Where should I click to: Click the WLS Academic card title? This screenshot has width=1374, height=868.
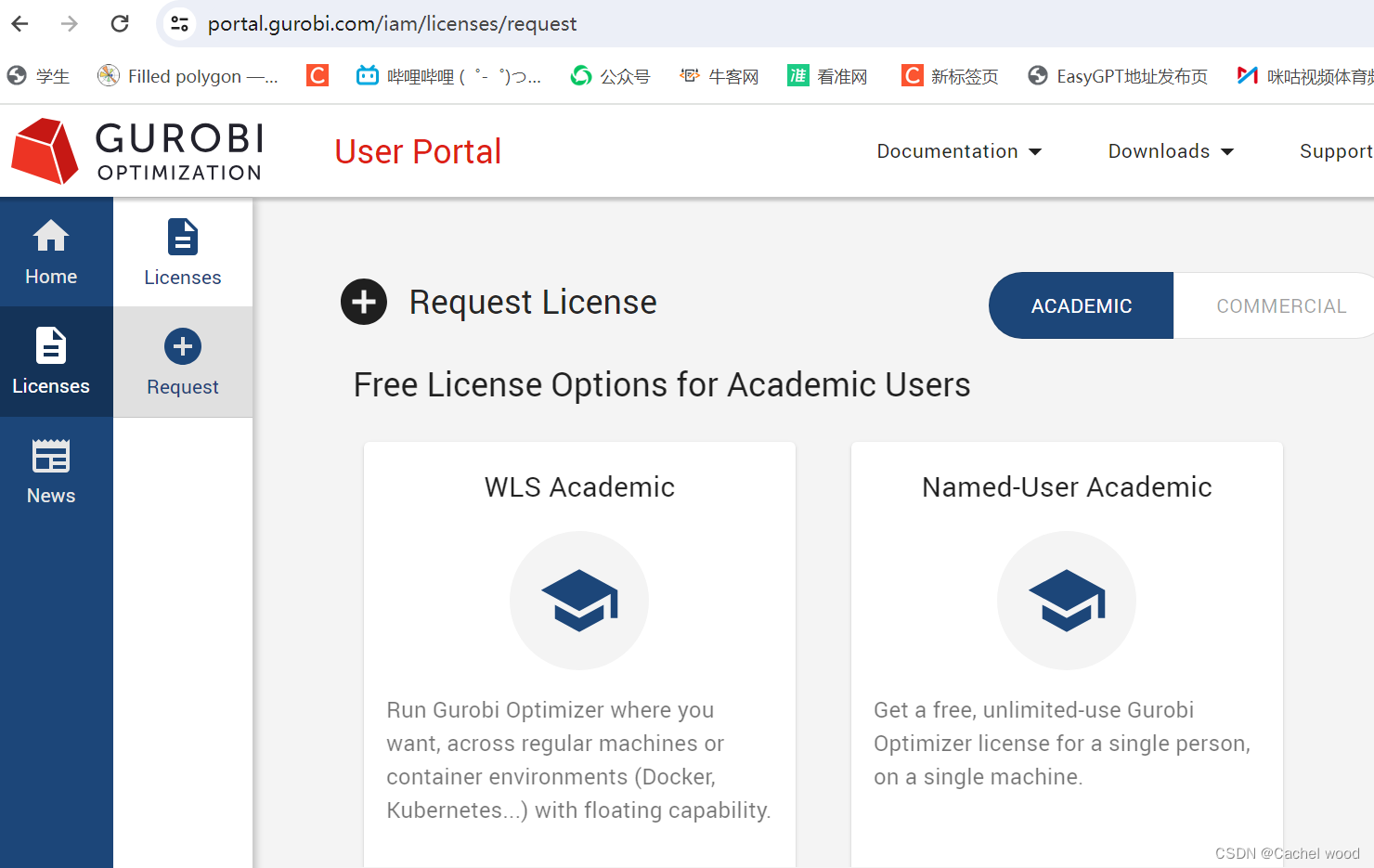pyautogui.click(x=579, y=487)
